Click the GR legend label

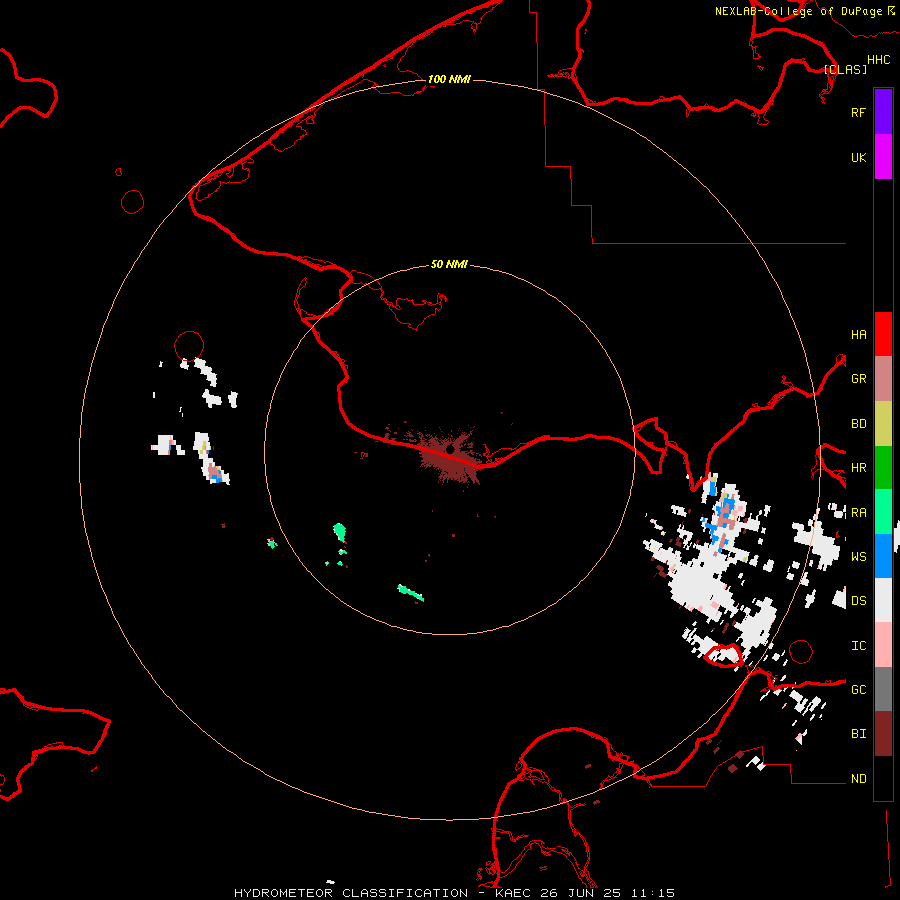coord(858,379)
